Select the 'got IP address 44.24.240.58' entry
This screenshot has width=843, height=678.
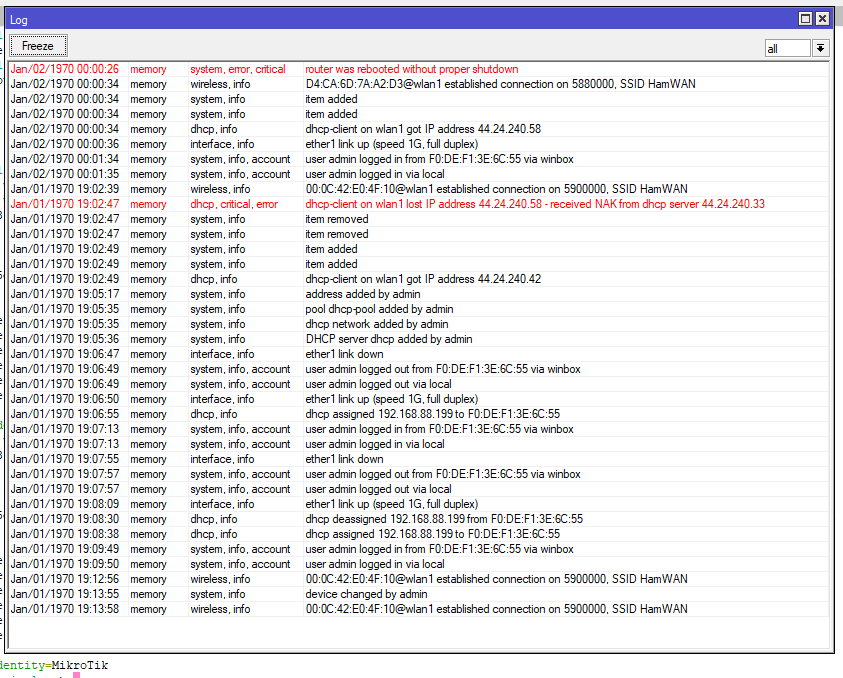422,129
